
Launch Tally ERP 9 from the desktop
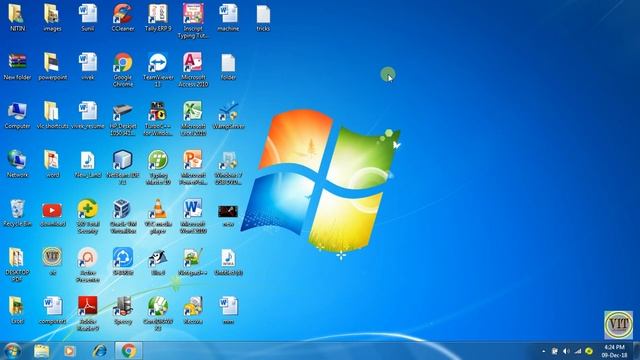click(x=158, y=17)
